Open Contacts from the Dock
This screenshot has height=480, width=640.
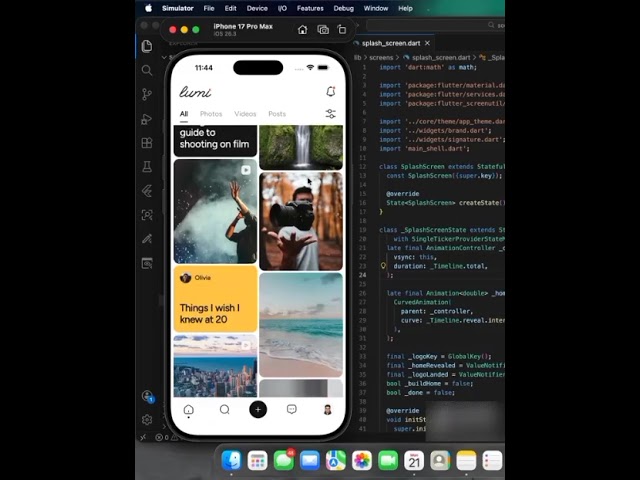point(440,460)
